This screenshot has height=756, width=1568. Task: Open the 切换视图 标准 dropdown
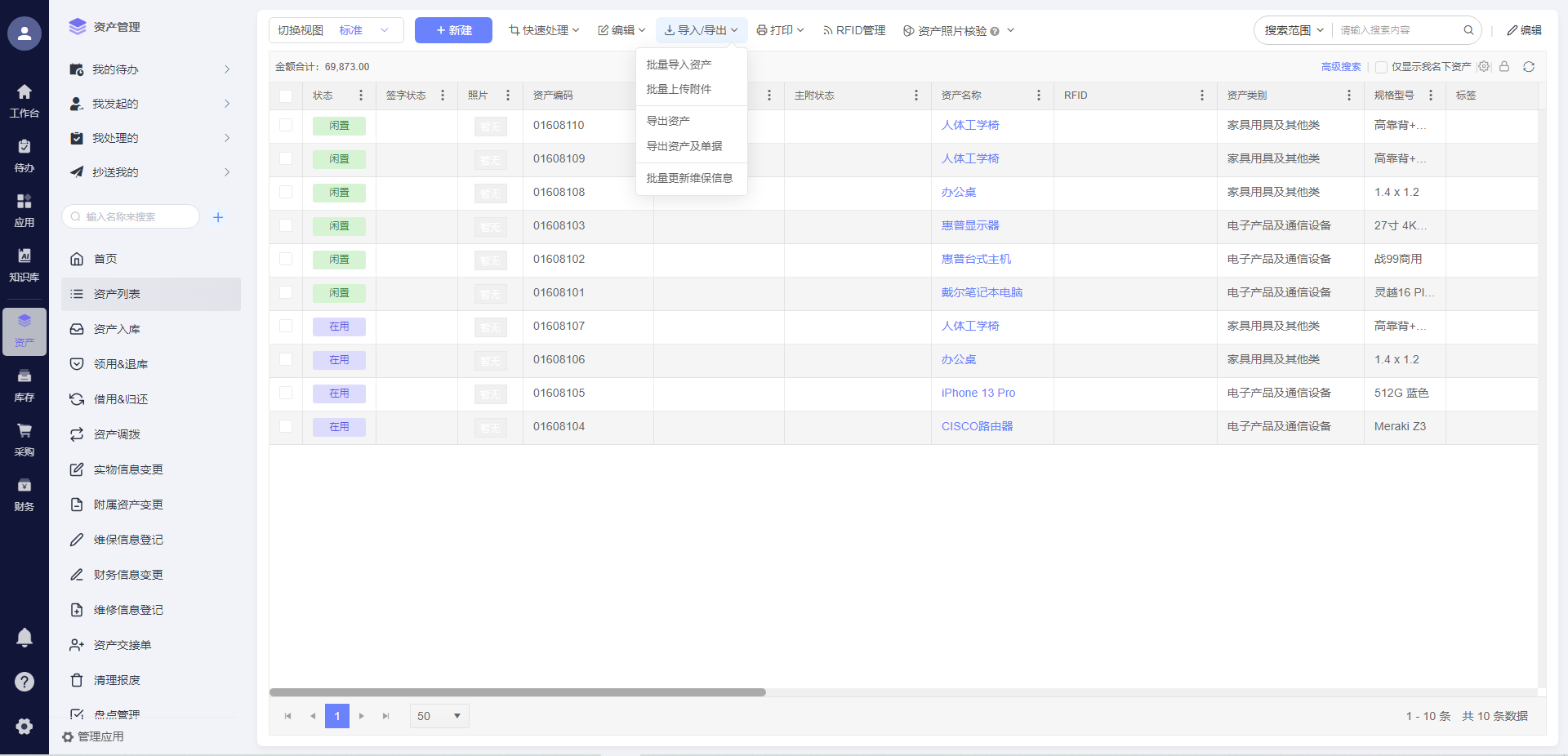pyautogui.click(x=336, y=30)
